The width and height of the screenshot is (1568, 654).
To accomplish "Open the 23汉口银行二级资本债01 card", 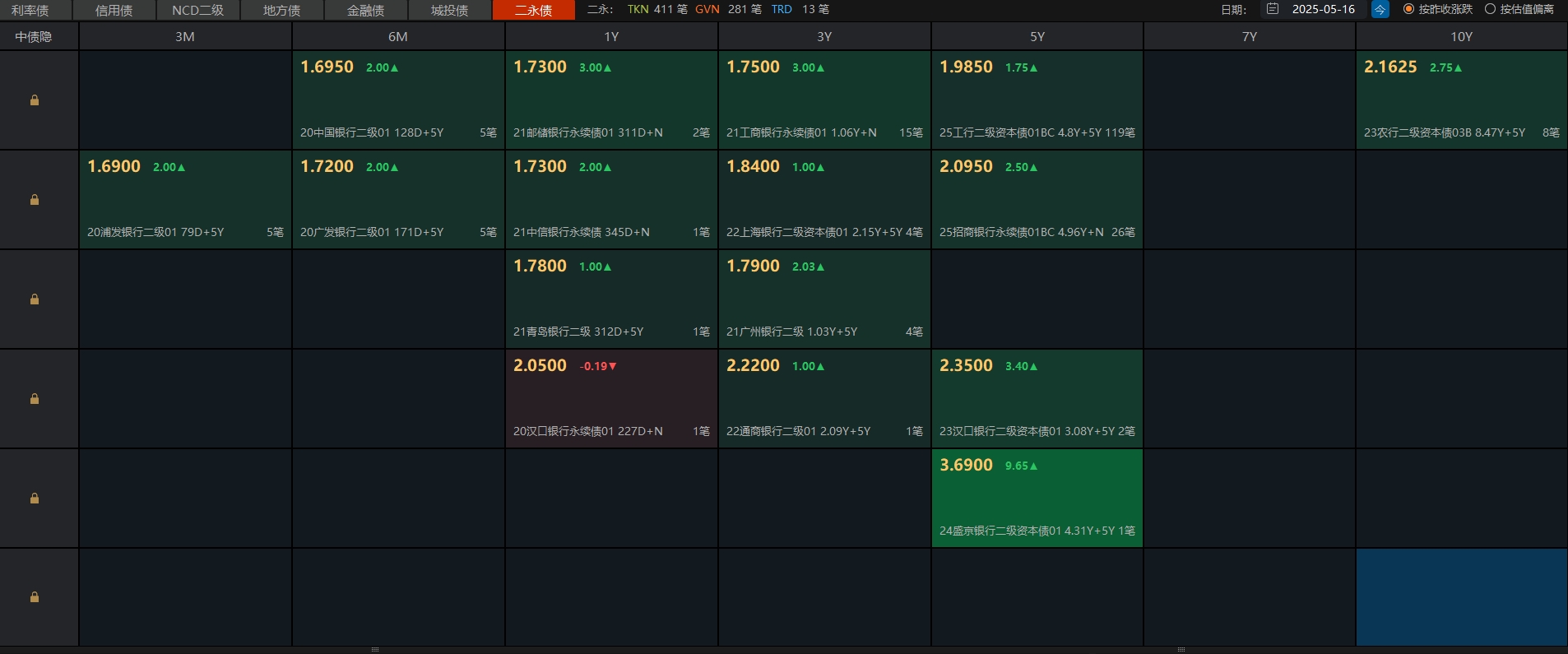I will click(x=1037, y=399).
